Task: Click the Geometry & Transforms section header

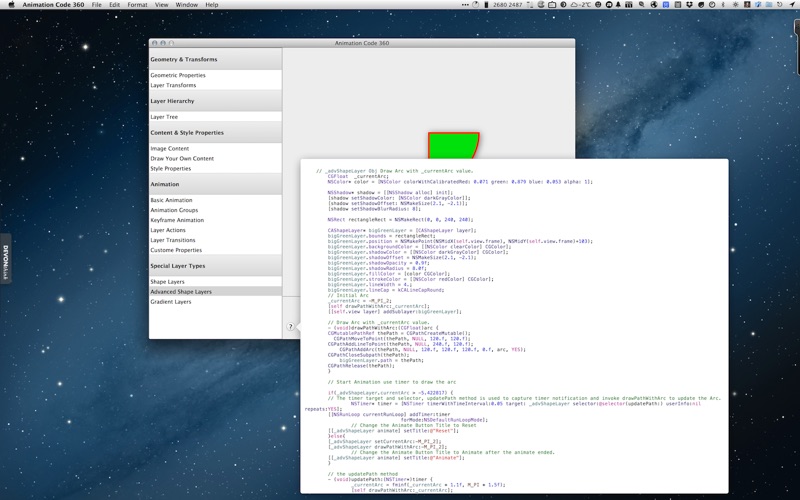Action: point(215,59)
